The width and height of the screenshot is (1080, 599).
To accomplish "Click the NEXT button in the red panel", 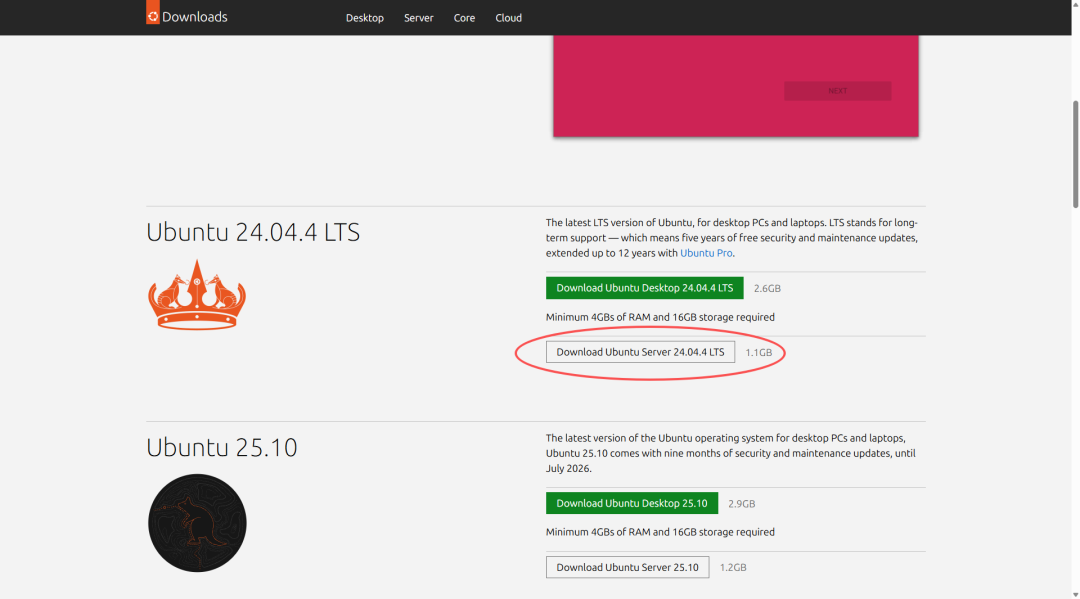I will pos(838,91).
